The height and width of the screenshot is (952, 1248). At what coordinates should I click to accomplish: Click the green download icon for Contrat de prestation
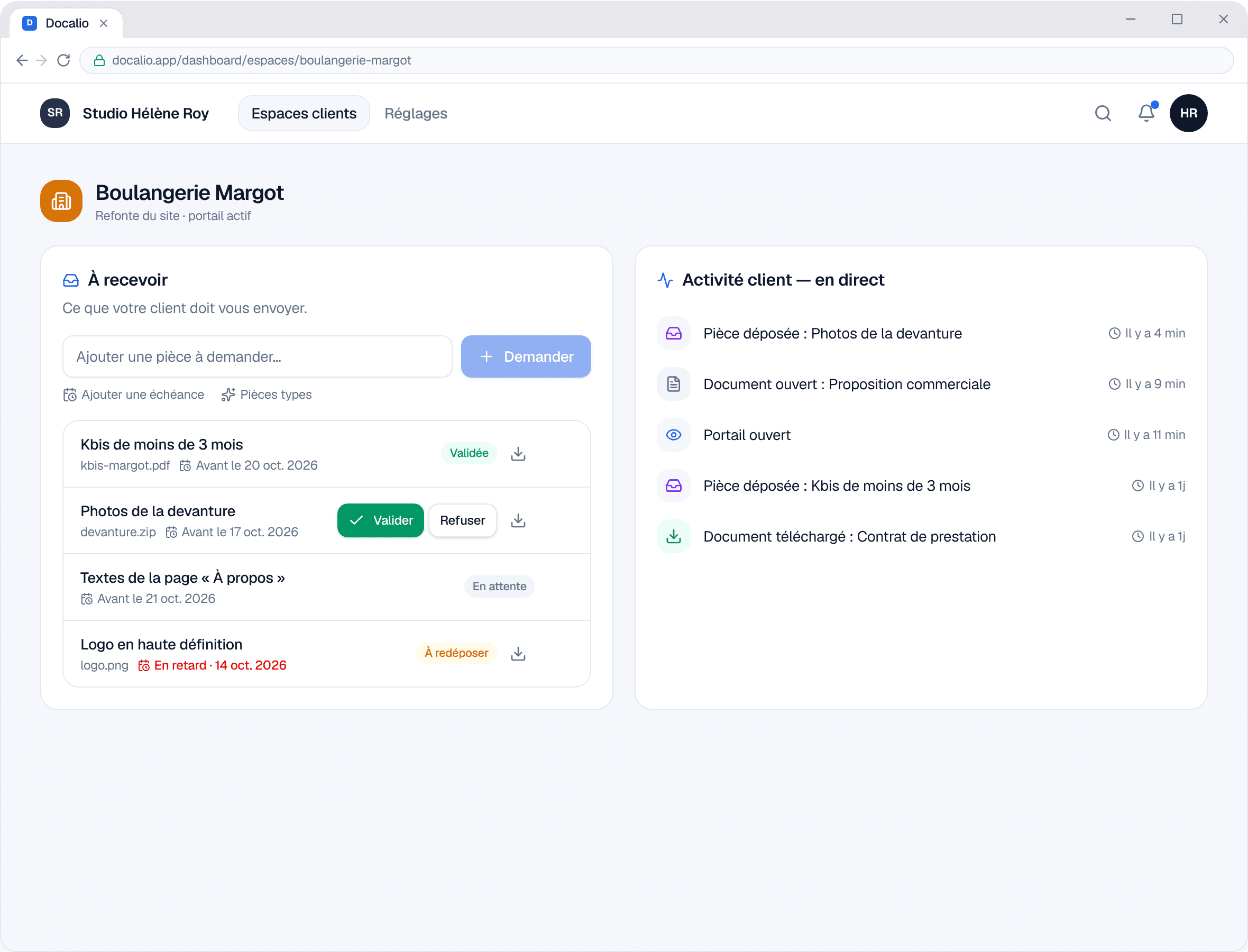(x=673, y=537)
